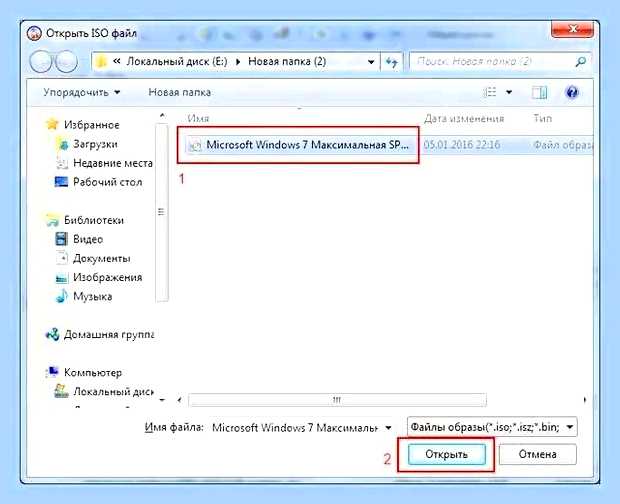Click the horizontal scrollbar left arrow
The image size is (620, 504).
[180, 400]
